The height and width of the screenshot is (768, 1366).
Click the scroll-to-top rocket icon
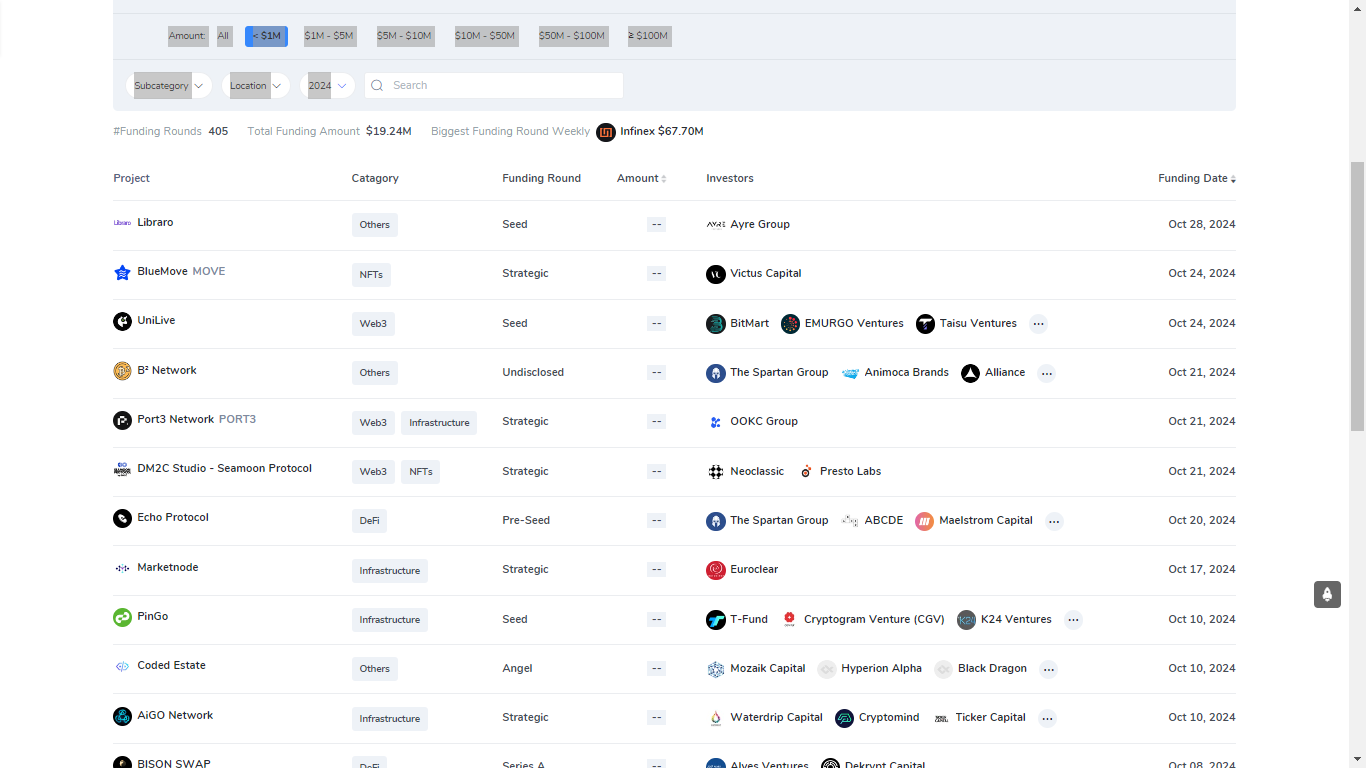click(1327, 594)
